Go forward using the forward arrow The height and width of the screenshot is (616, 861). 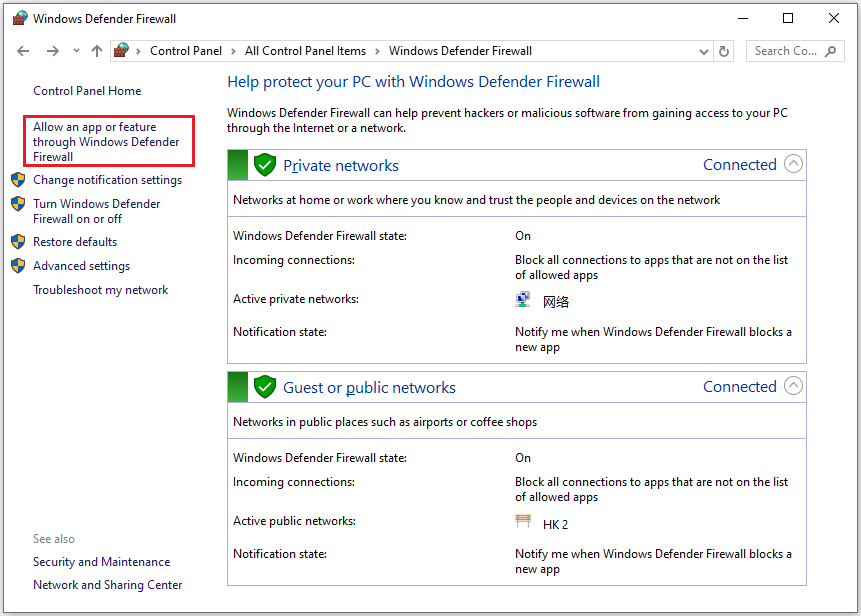click(53, 51)
